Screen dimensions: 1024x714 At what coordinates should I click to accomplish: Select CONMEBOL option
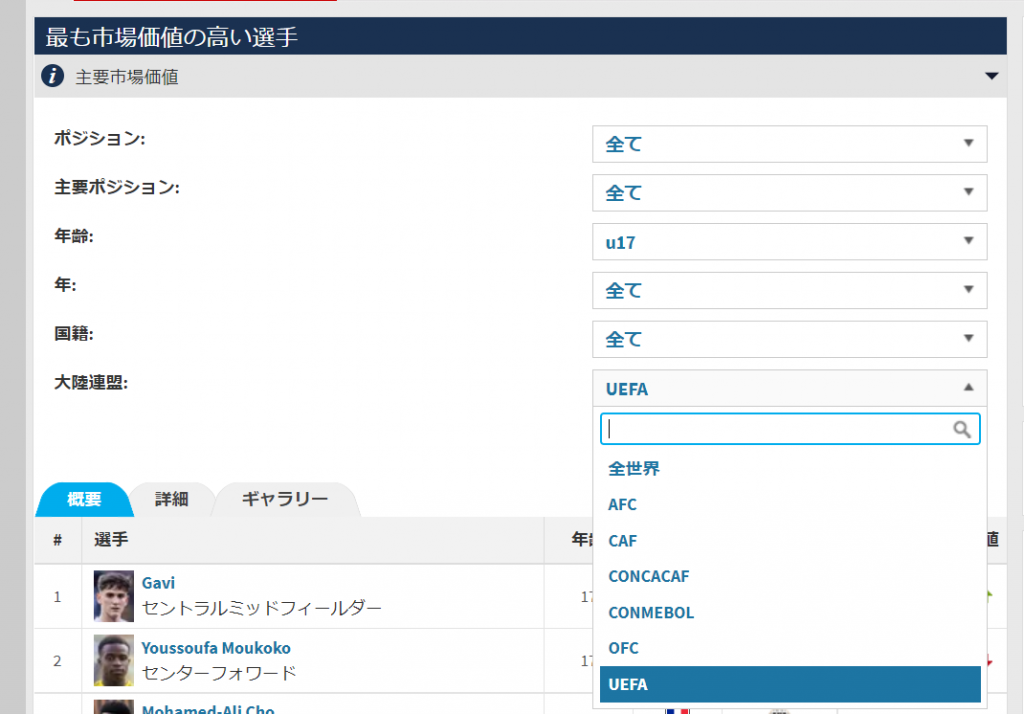650,613
